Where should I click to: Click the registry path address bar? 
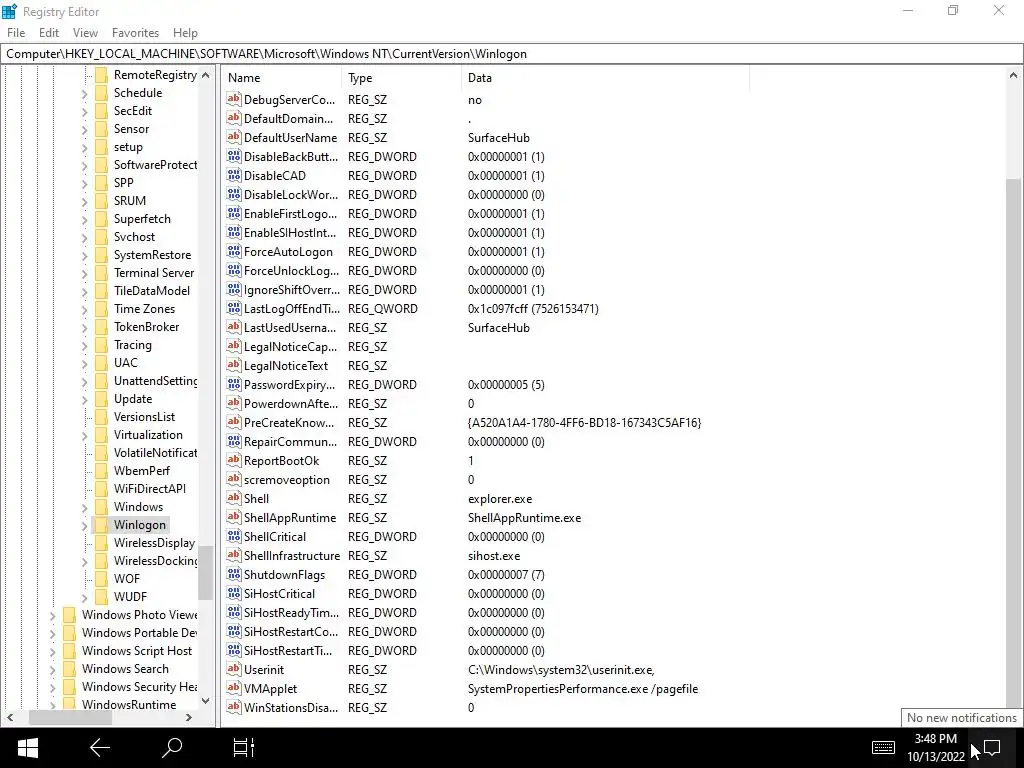pos(511,54)
